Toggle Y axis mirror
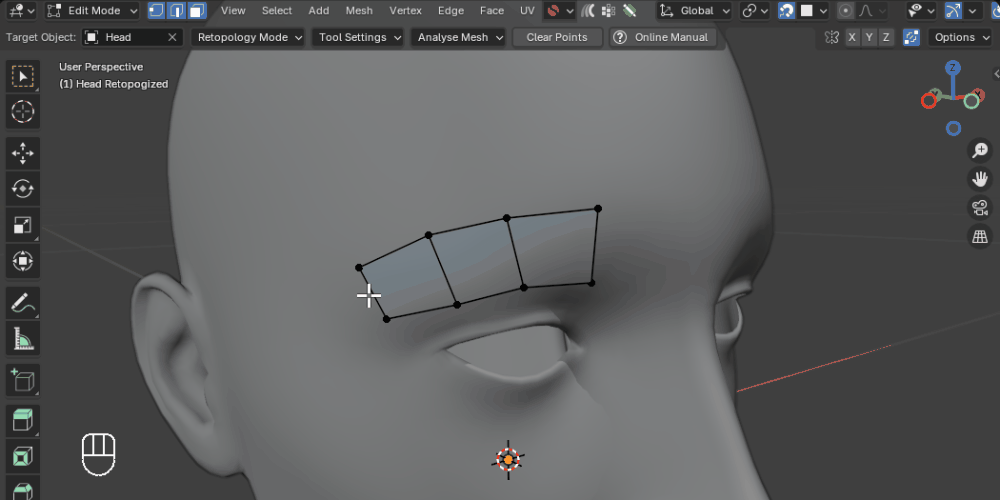This screenshot has width=1000, height=500. [869, 37]
